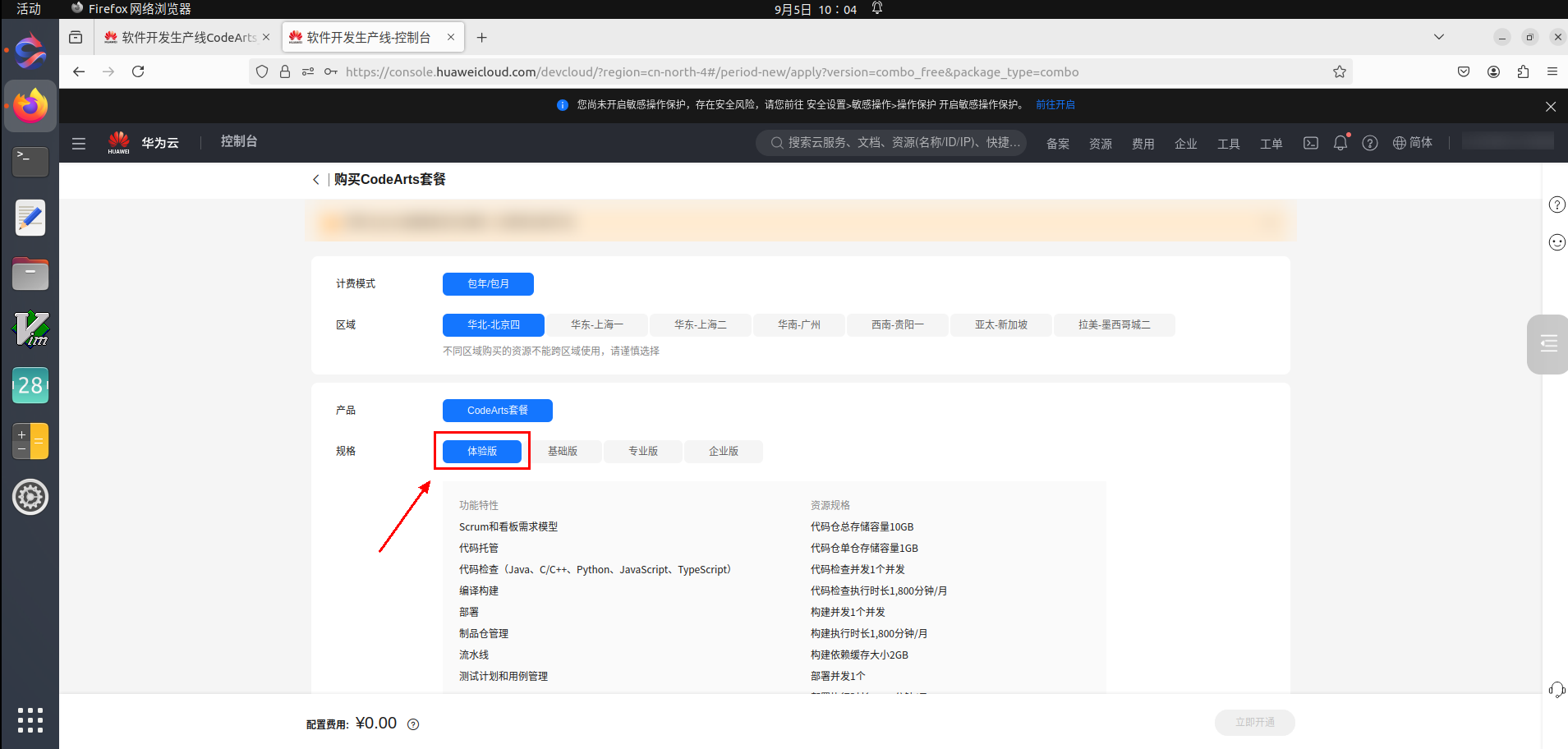Choose the 专业版 specification
The height and width of the screenshot is (749, 1568).
tap(643, 452)
